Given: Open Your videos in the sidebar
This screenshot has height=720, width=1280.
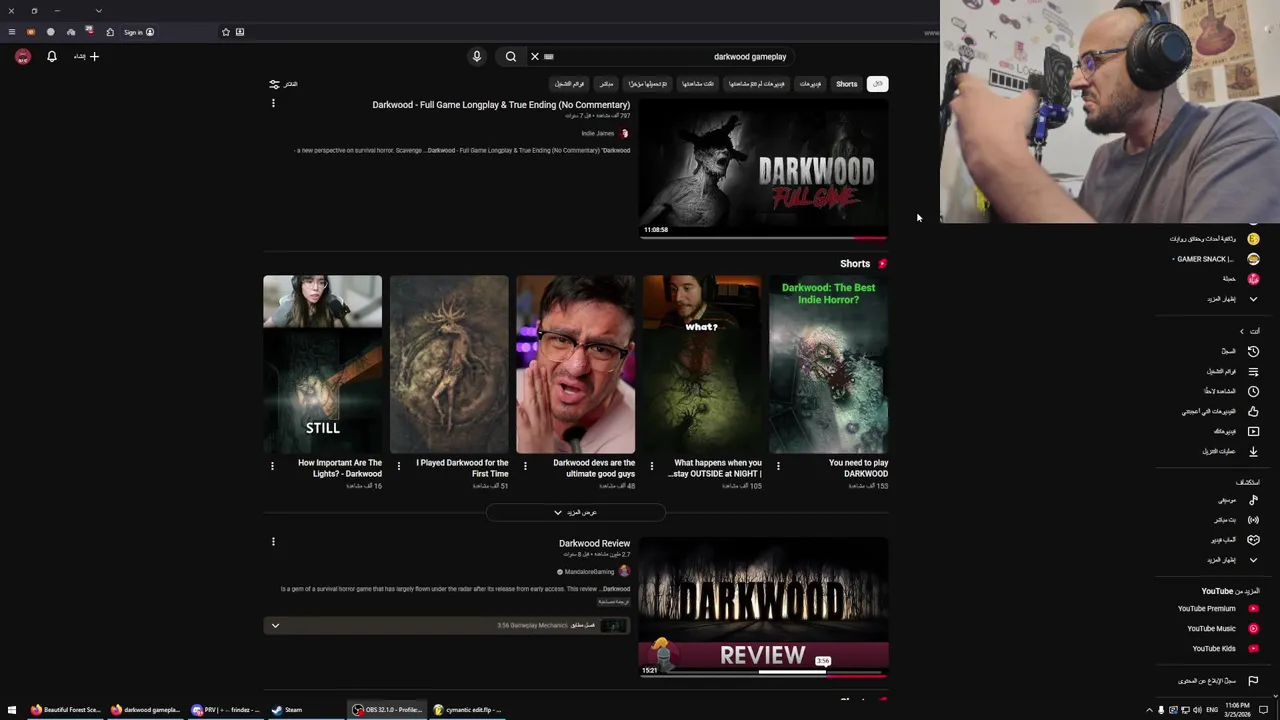Looking at the screenshot, I should pos(1236,431).
